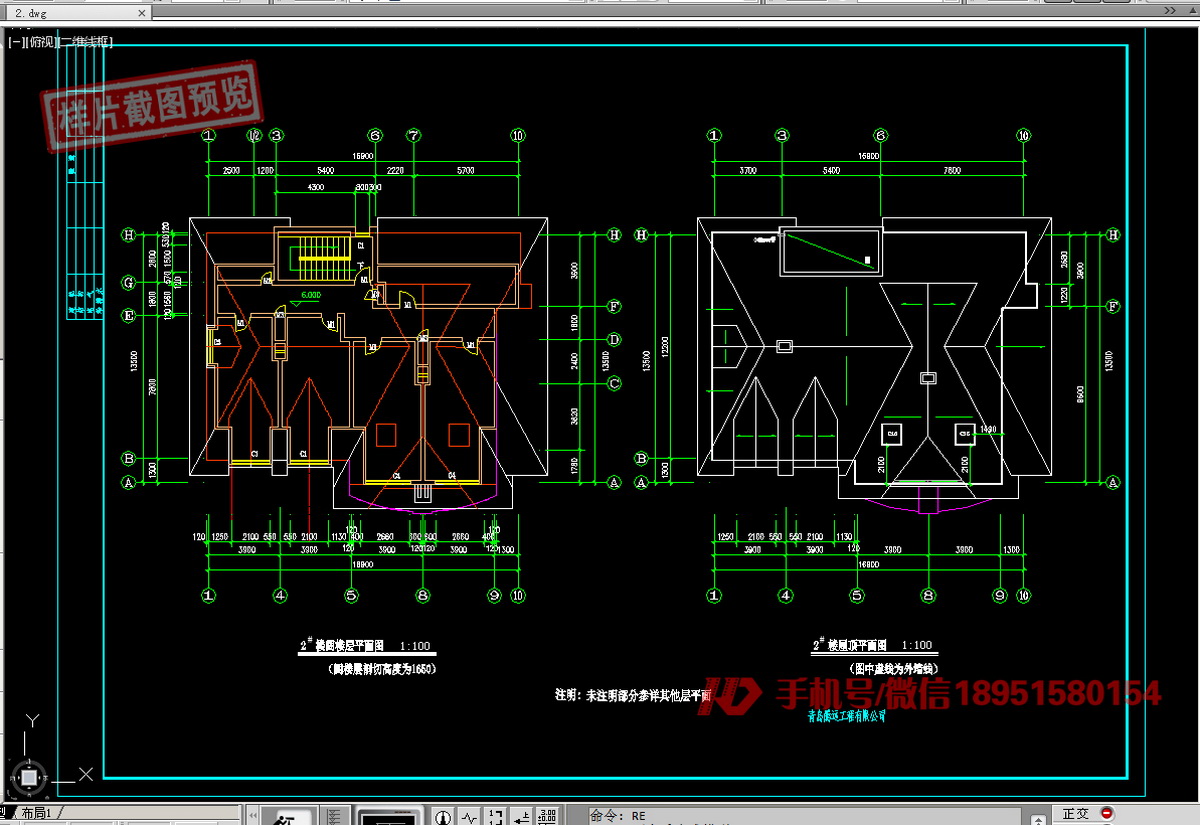
Task: Click the circled-i info icon in status bar
Action: click(x=443, y=816)
